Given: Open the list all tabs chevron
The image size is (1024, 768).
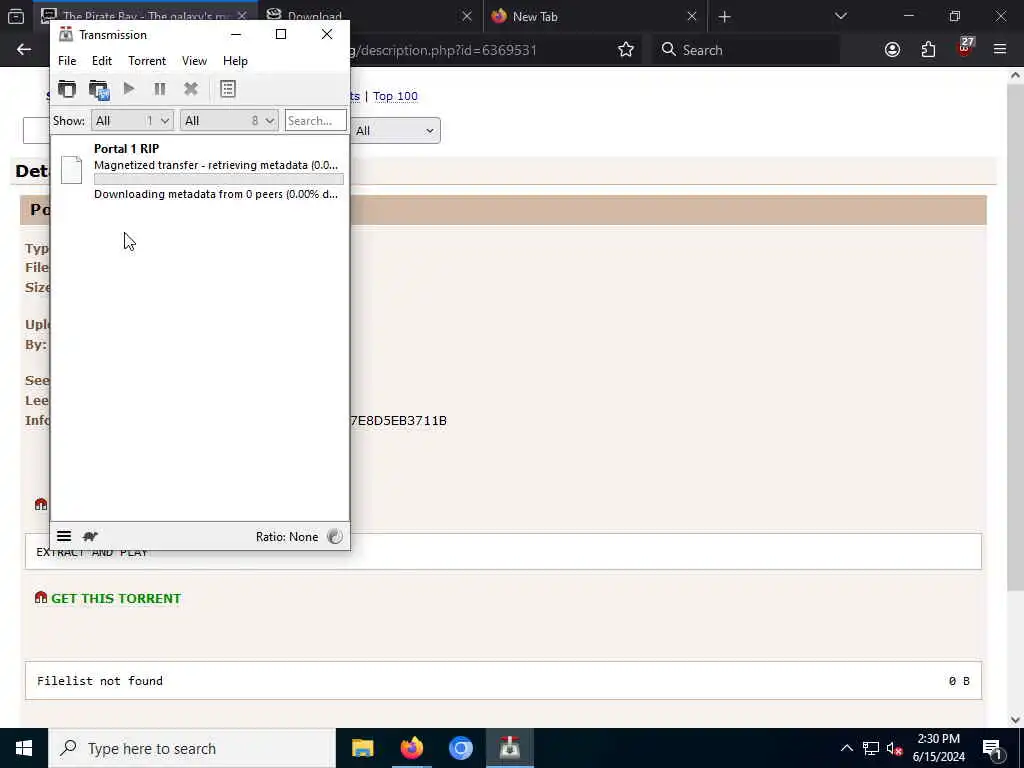Looking at the screenshot, I should [840, 16].
